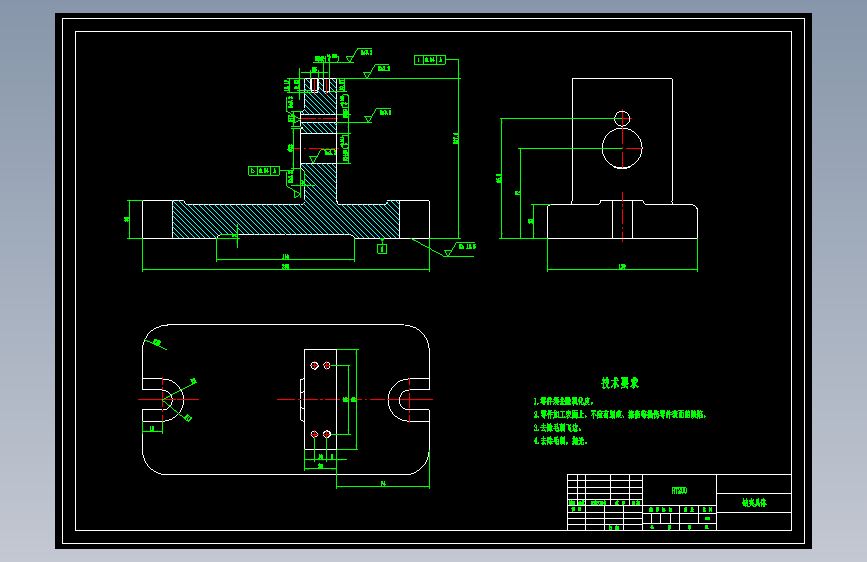
Task: Select the tolerance frame left of section column
Action: click(x=264, y=171)
